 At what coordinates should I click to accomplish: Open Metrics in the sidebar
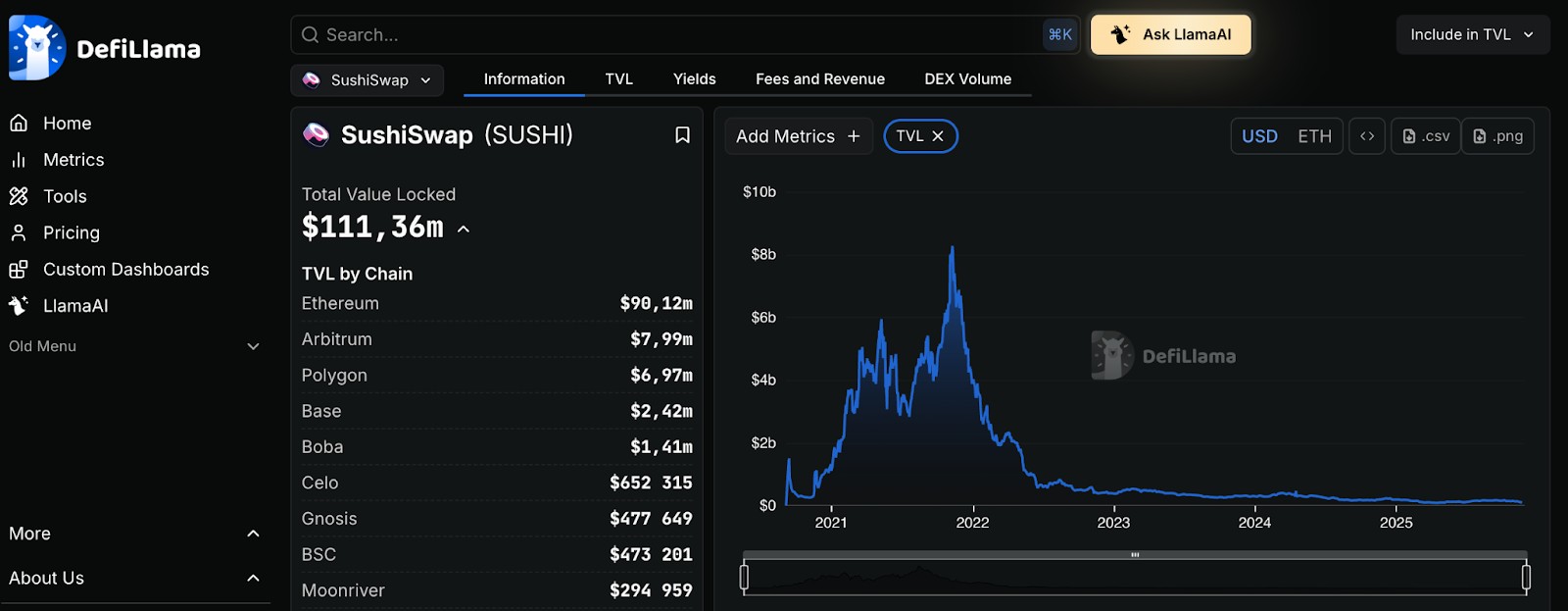coord(73,160)
